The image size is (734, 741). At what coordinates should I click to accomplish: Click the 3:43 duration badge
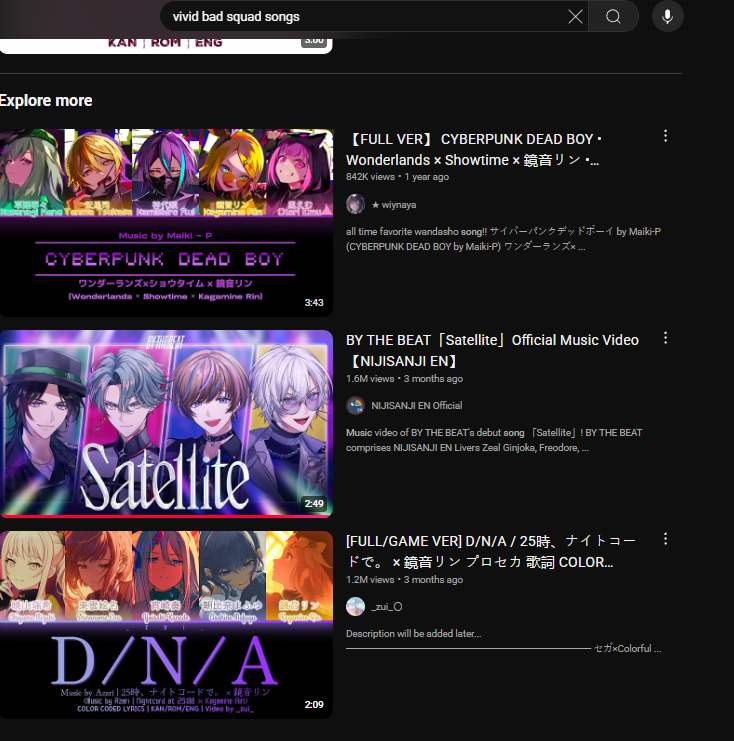point(314,302)
